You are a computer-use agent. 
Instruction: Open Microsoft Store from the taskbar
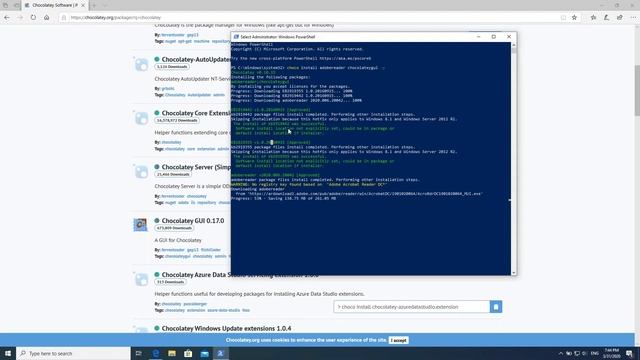tap(188, 353)
